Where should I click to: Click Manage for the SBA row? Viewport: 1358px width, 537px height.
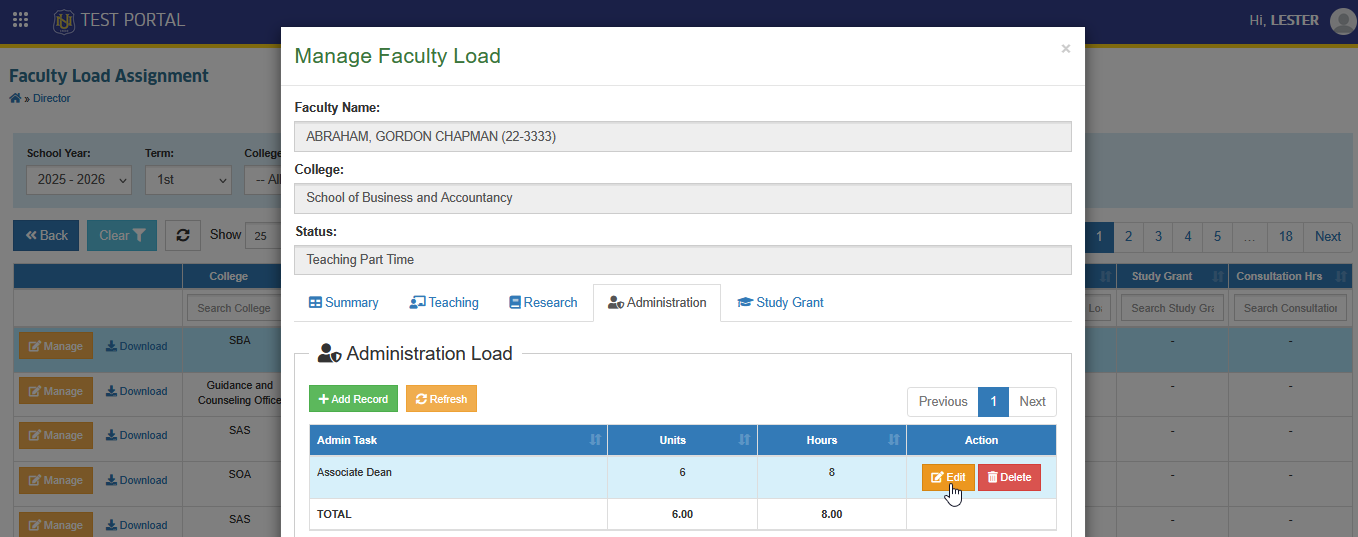pyautogui.click(x=56, y=346)
